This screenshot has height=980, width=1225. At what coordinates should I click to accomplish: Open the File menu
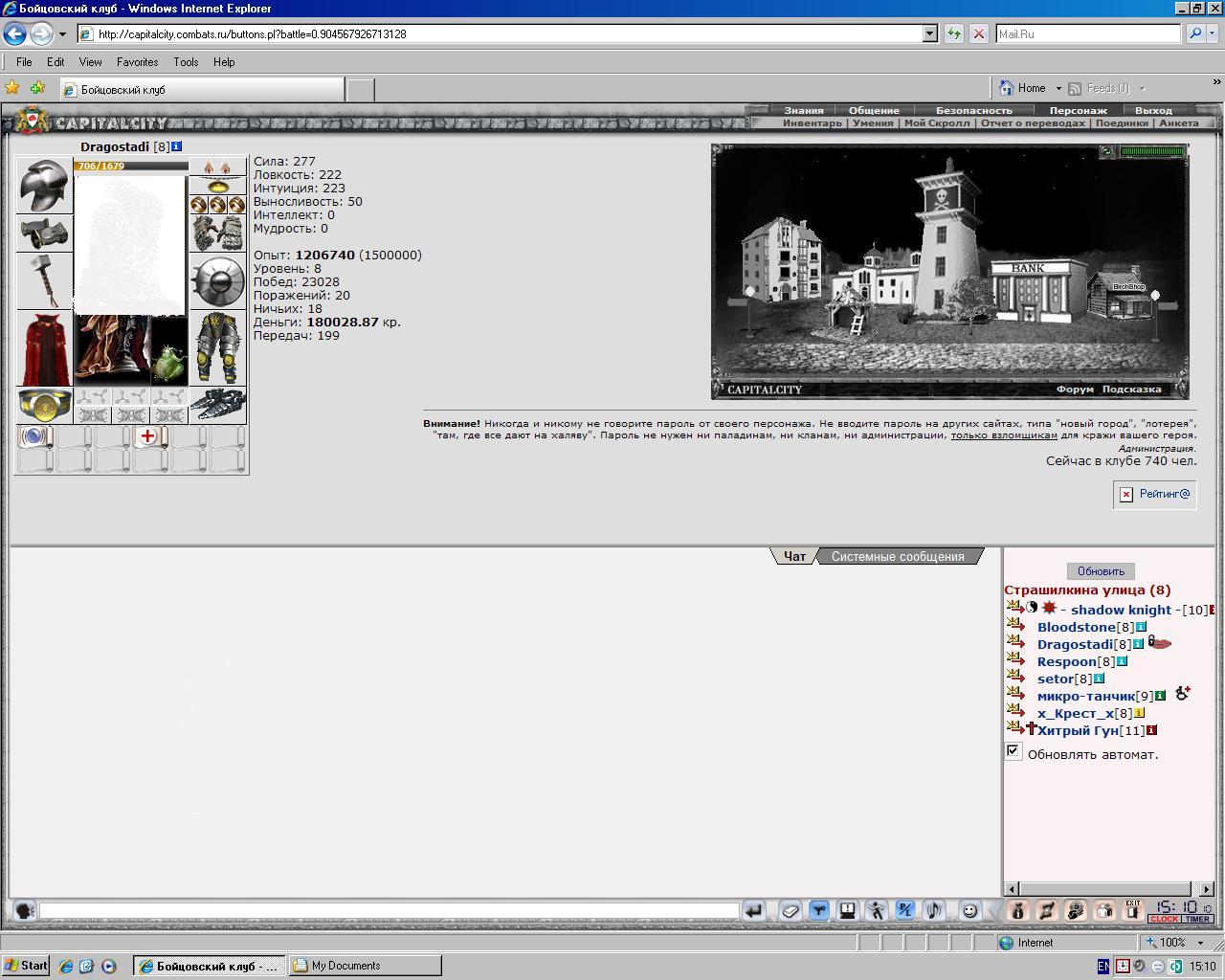click(24, 61)
